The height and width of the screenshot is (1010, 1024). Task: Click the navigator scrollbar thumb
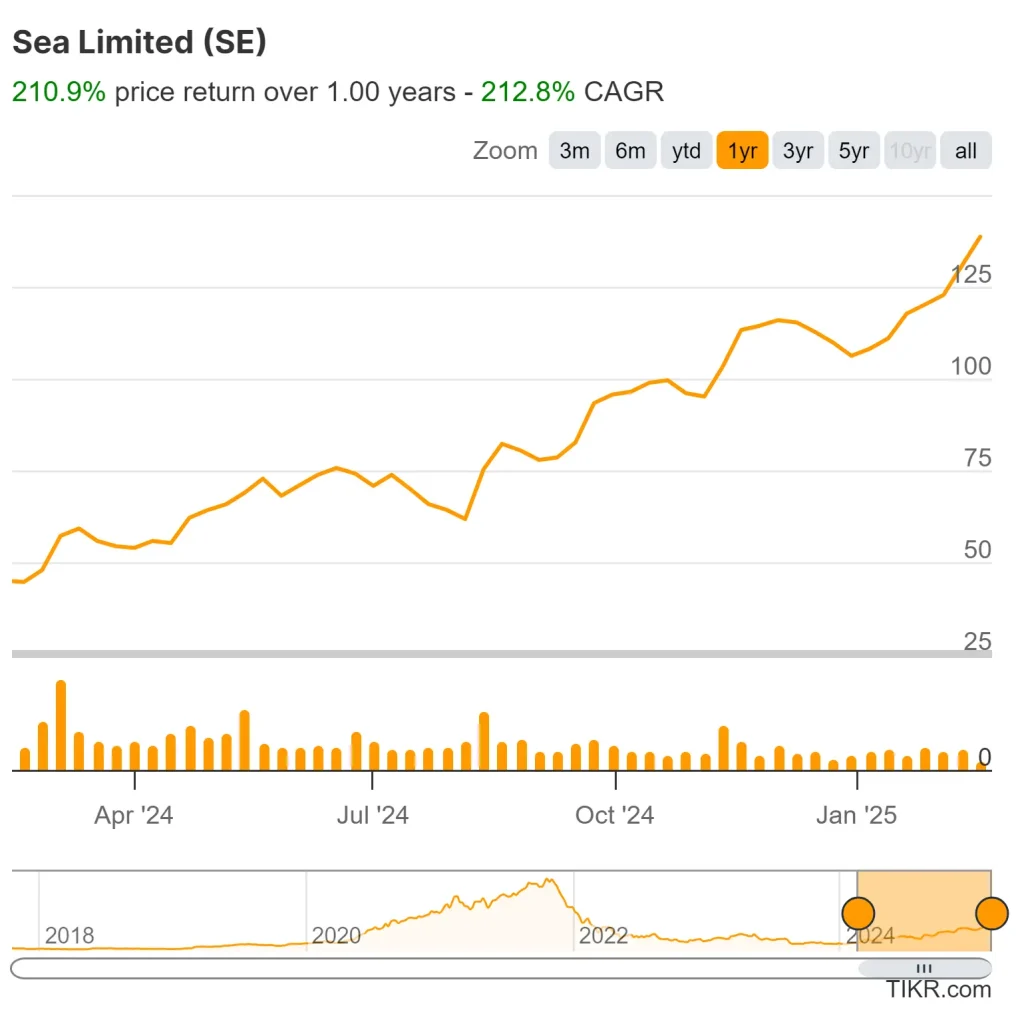click(924, 968)
